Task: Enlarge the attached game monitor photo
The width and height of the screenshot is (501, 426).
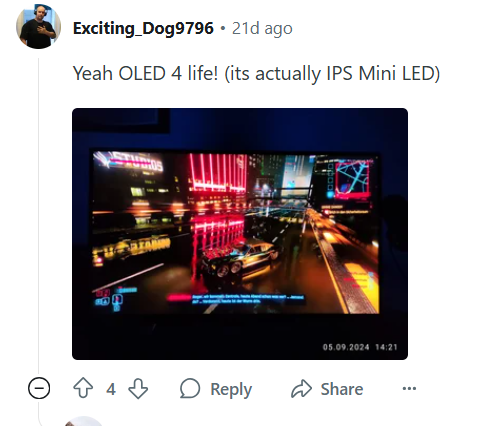Action: (240, 234)
